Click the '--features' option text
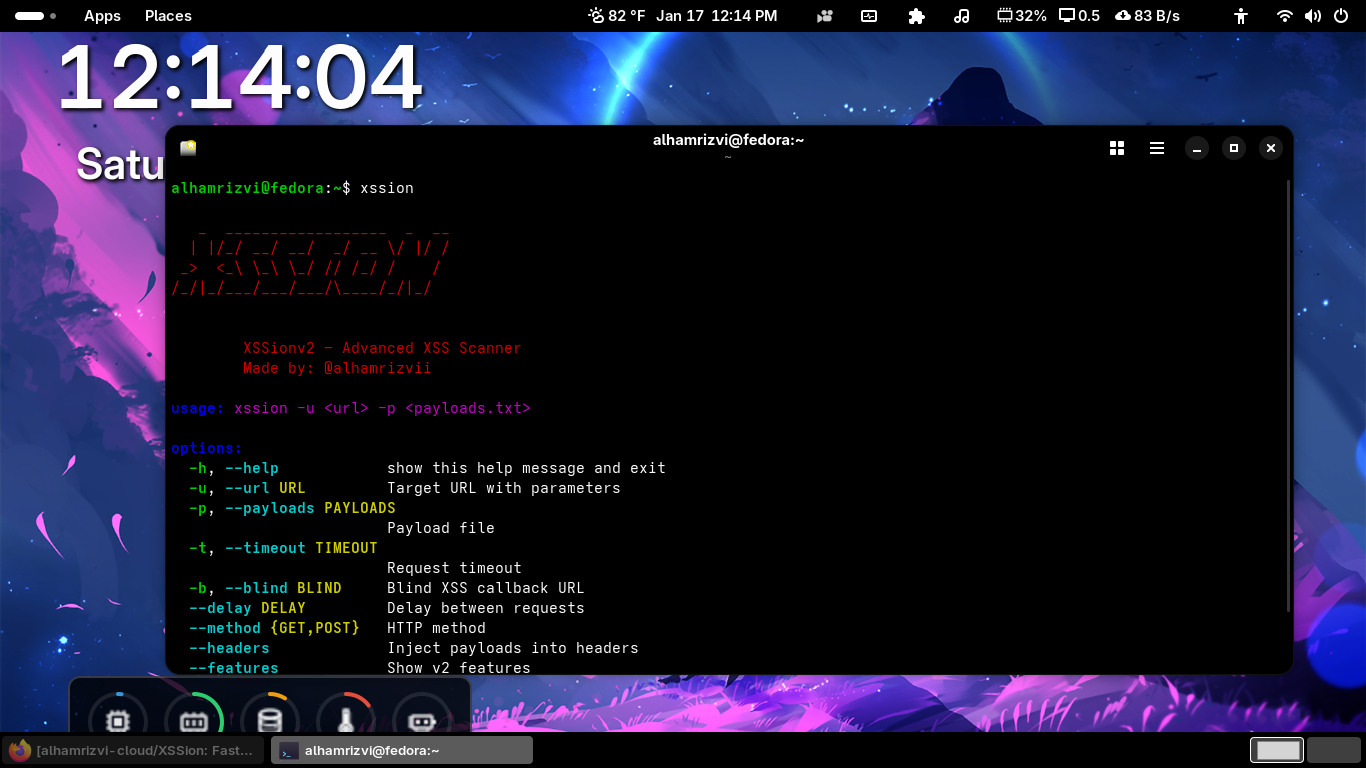Image resolution: width=1366 pixels, height=768 pixels. point(234,667)
